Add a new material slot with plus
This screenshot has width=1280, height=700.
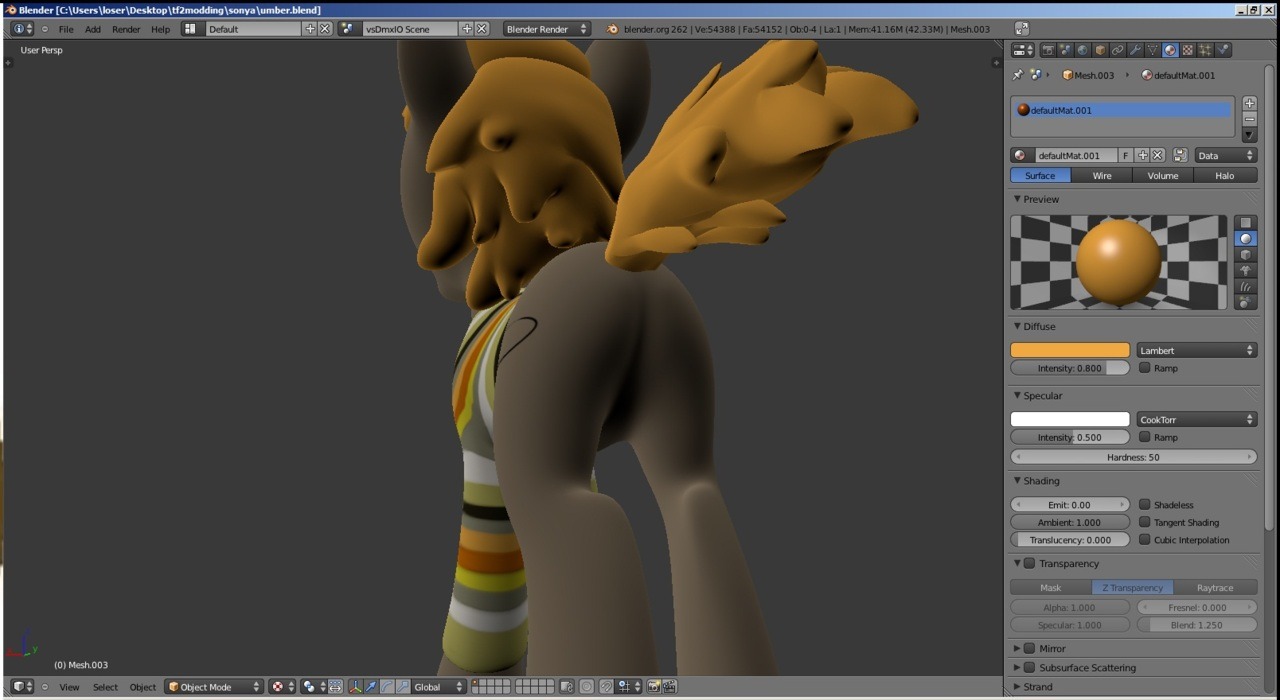pyautogui.click(x=1249, y=103)
